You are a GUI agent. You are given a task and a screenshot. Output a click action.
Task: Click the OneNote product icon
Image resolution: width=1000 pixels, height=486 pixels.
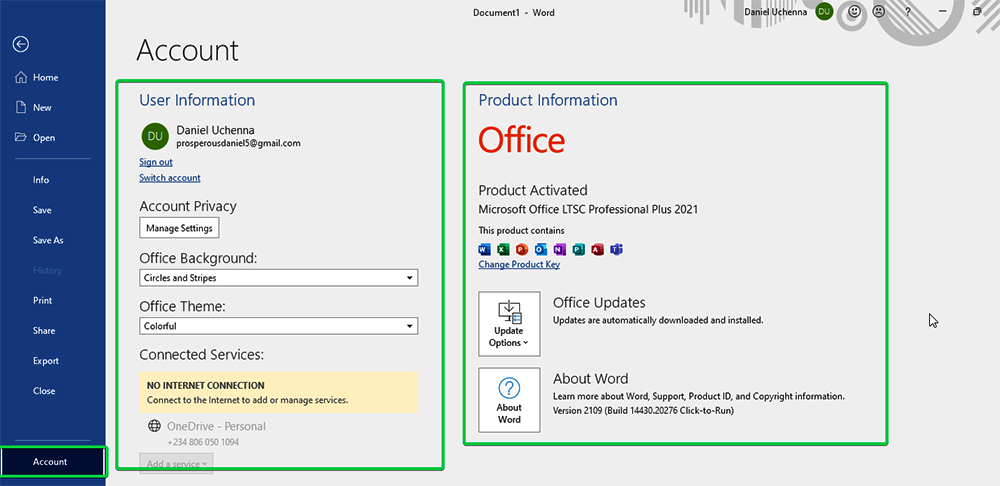(x=559, y=249)
